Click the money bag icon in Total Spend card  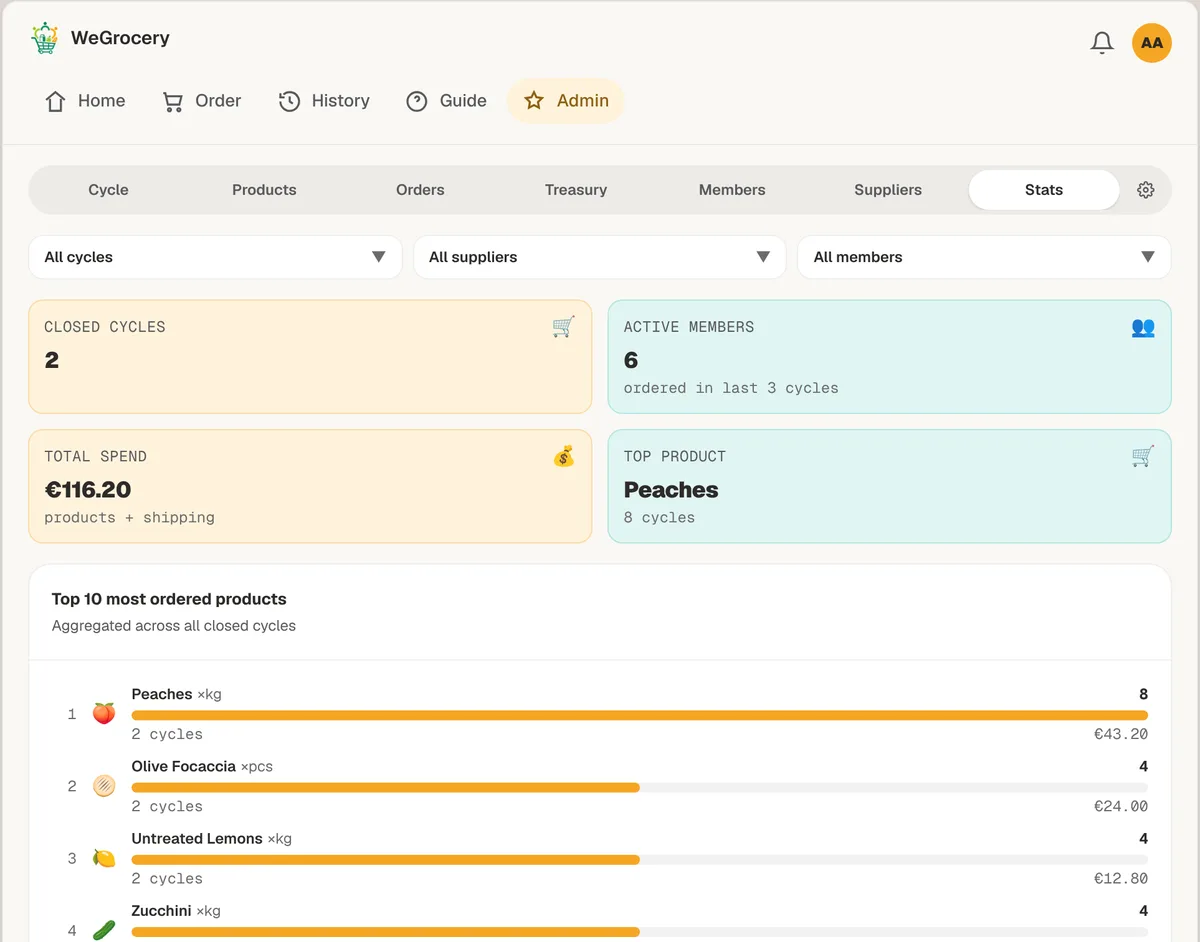[x=564, y=457]
